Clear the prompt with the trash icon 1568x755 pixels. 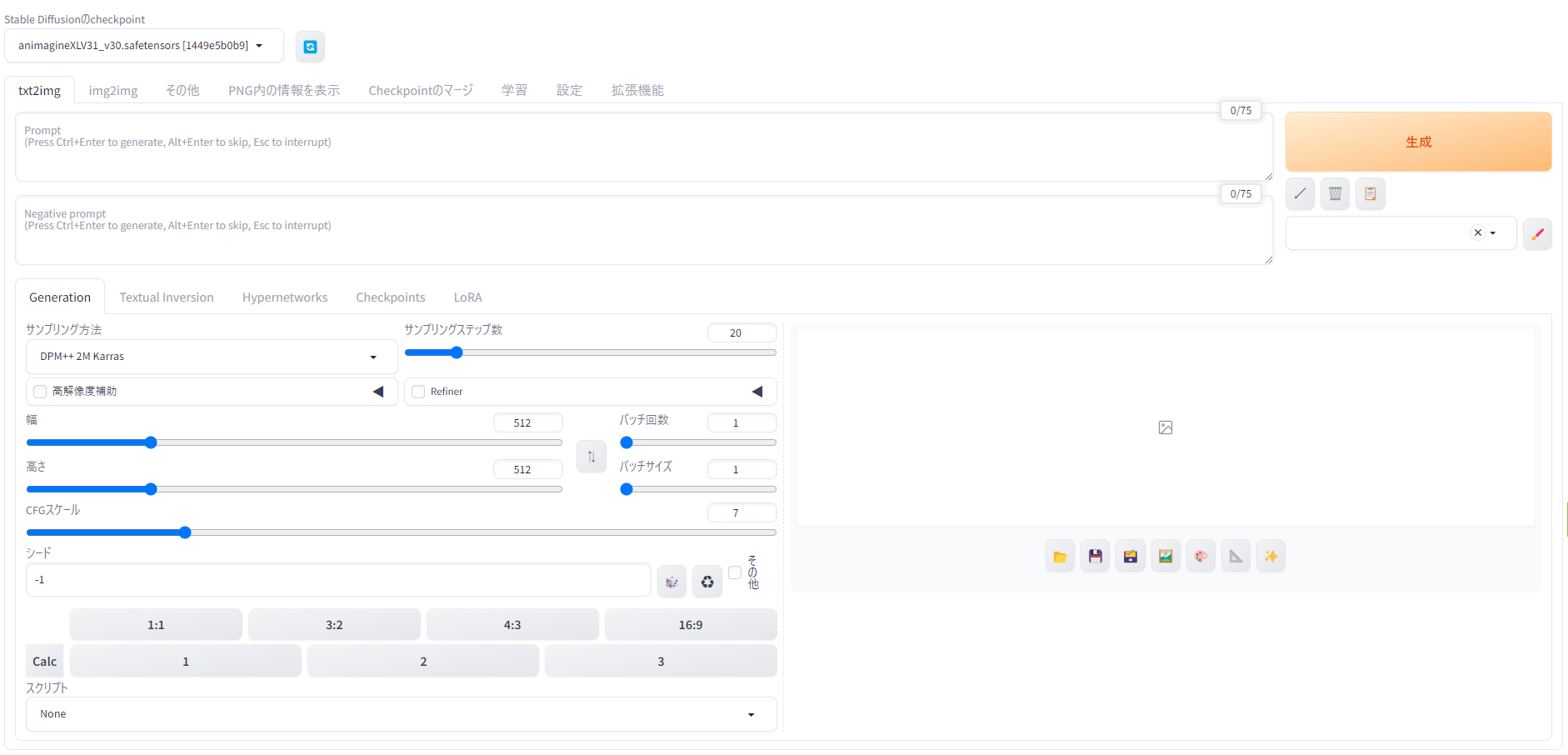pos(1335,193)
